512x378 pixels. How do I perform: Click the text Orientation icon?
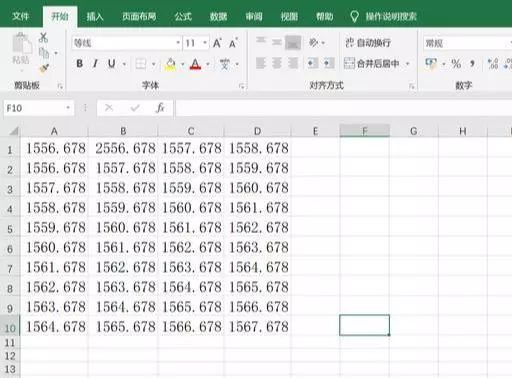tap(313, 42)
